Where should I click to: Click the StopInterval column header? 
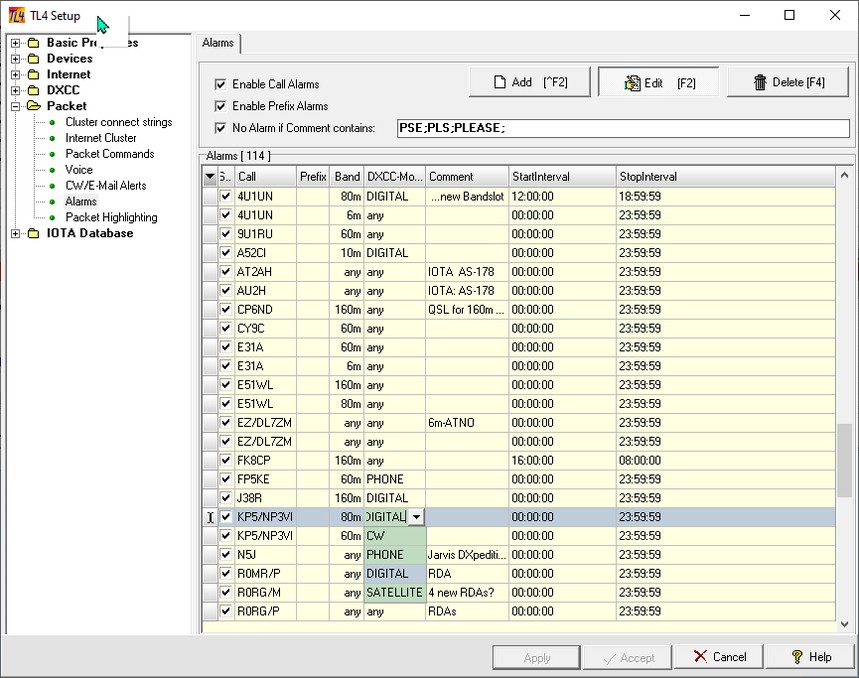coord(726,176)
